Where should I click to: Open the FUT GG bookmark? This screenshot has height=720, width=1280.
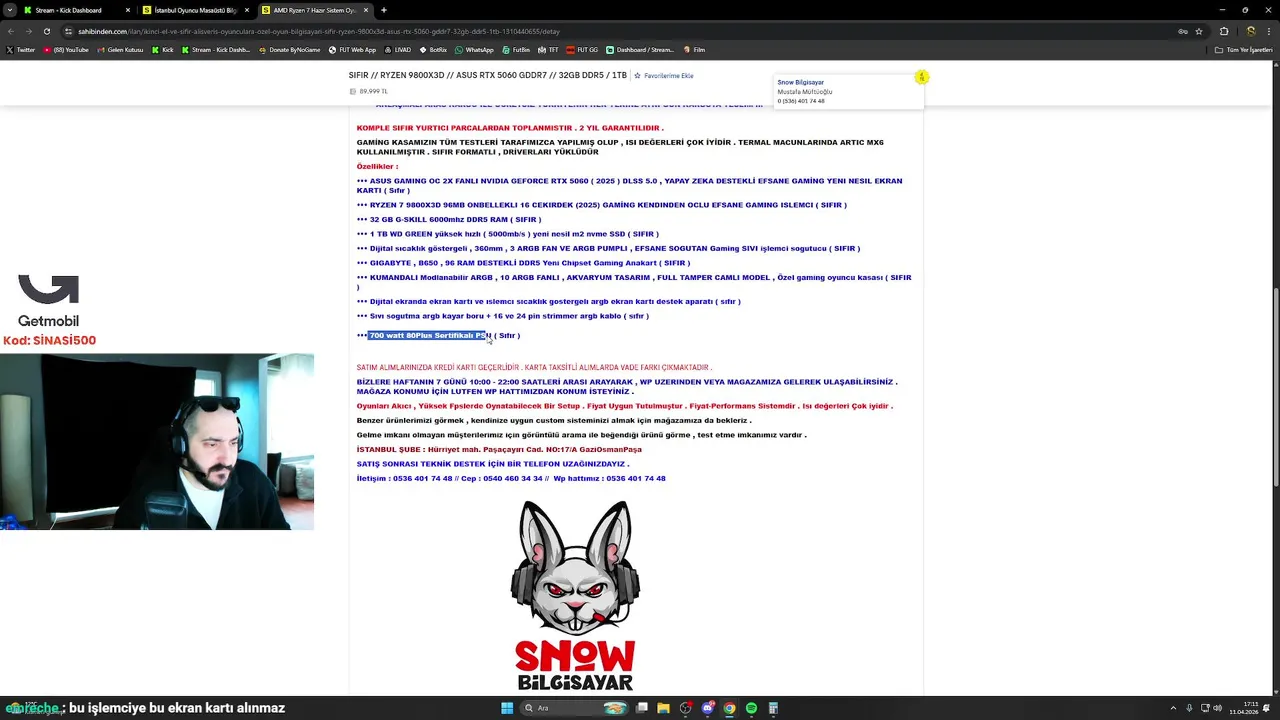(582, 49)
